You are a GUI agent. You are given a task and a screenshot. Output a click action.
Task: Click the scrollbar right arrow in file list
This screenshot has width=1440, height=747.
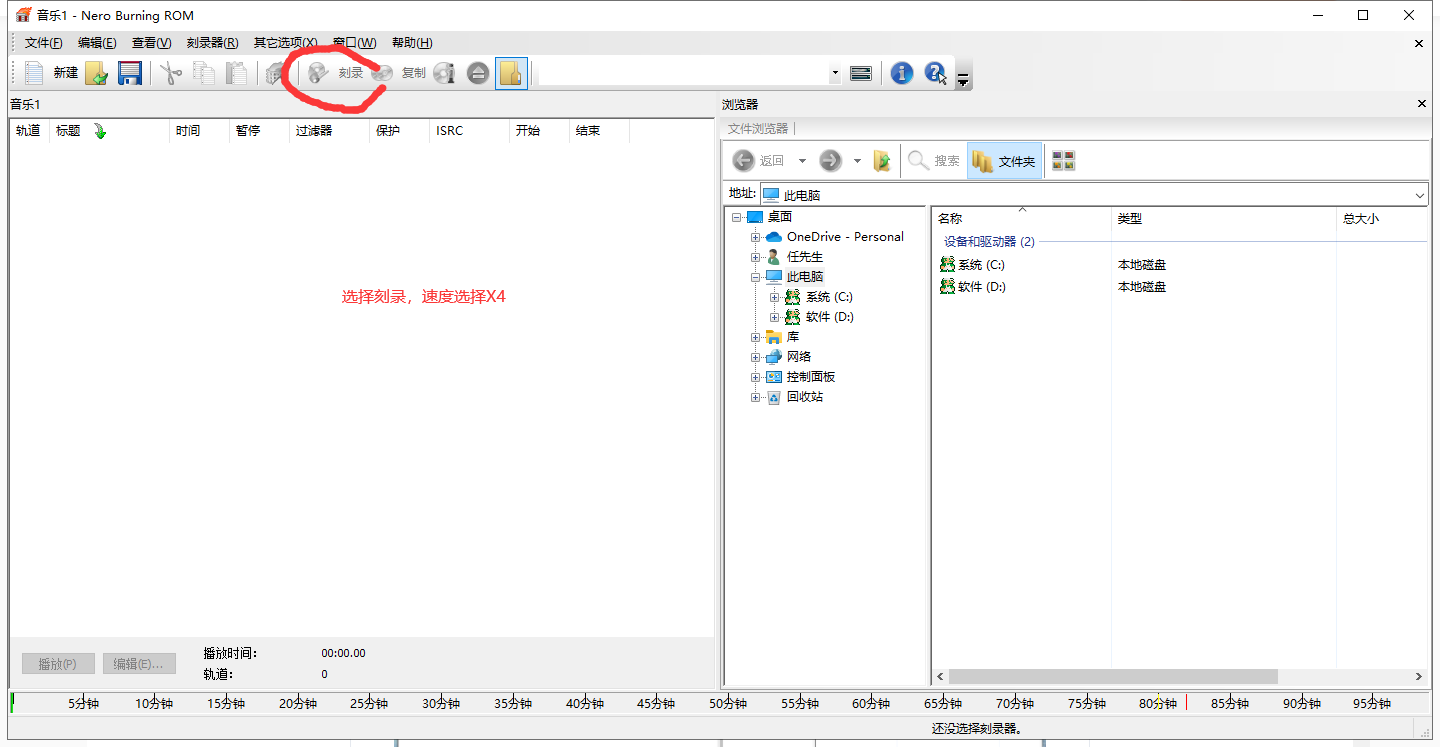coord(1419,677)
